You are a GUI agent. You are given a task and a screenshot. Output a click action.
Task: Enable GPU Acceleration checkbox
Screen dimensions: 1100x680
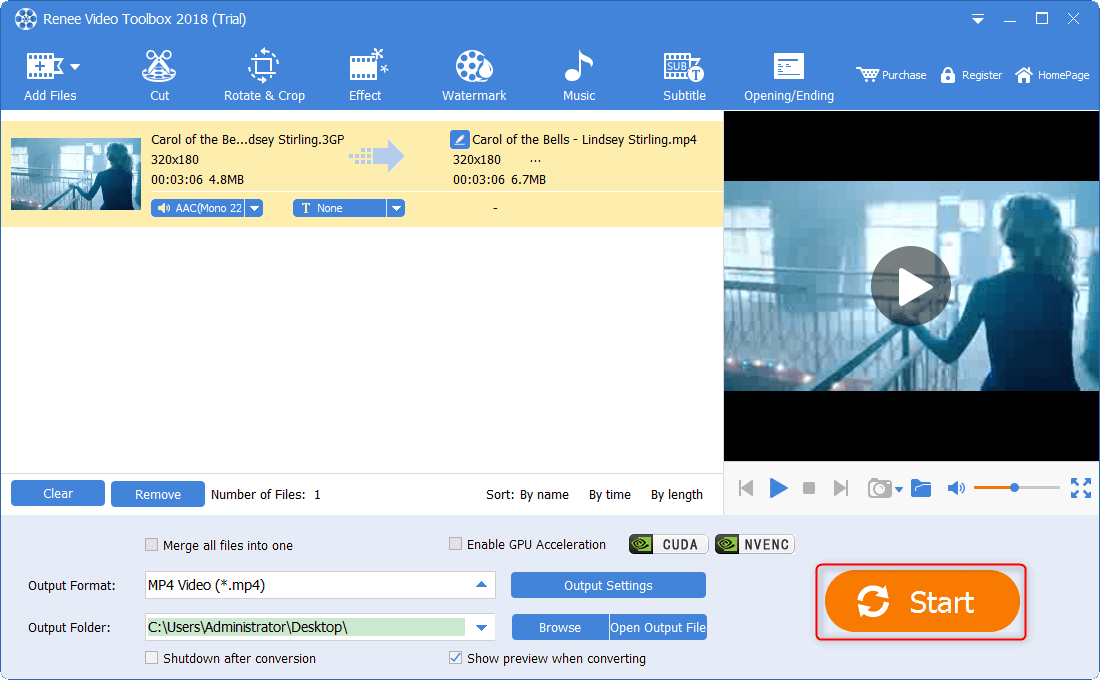pos(456,544)
